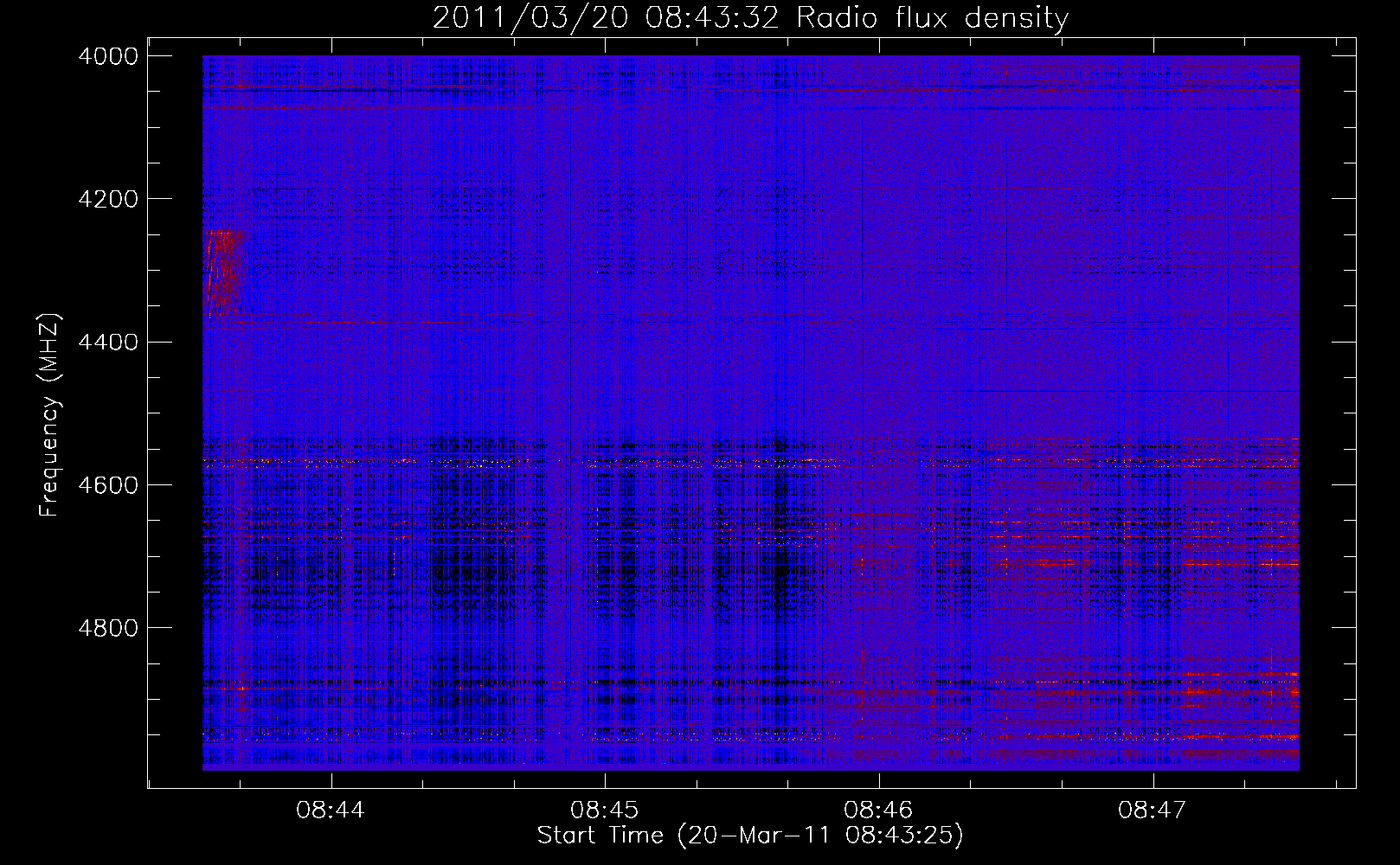Click the 'Start Time (20-Mar-11 08:43:25)' axis title

[750, 836]
